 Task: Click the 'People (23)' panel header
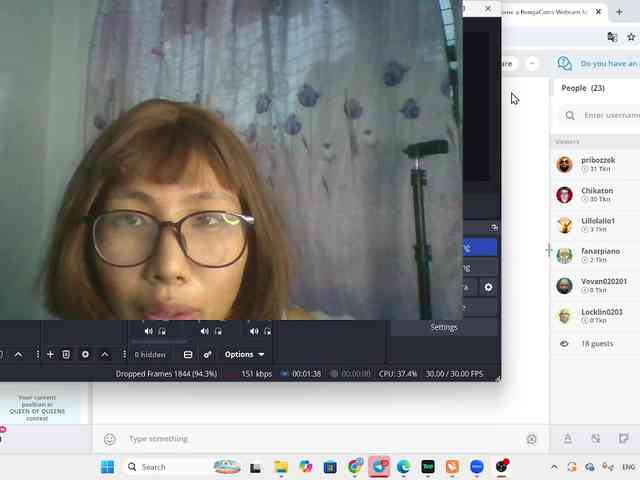click(x=583, y=88)
